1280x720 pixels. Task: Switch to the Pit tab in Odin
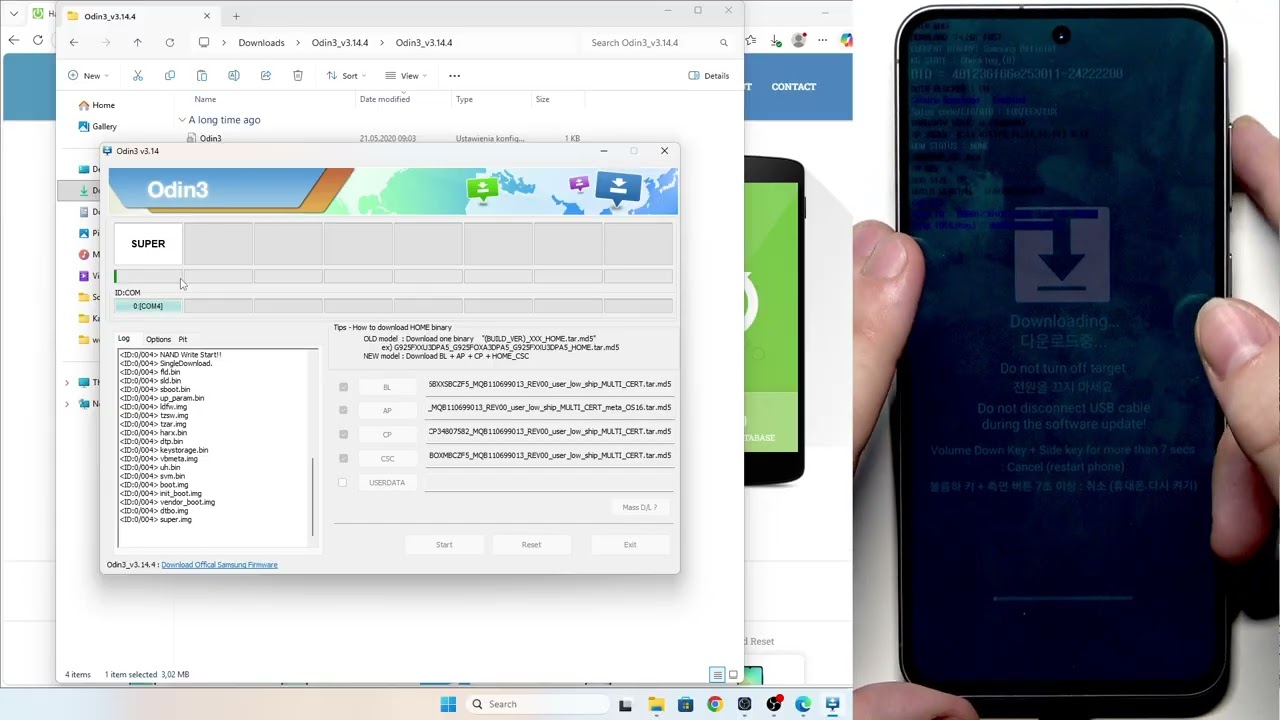tap(183, 339)
